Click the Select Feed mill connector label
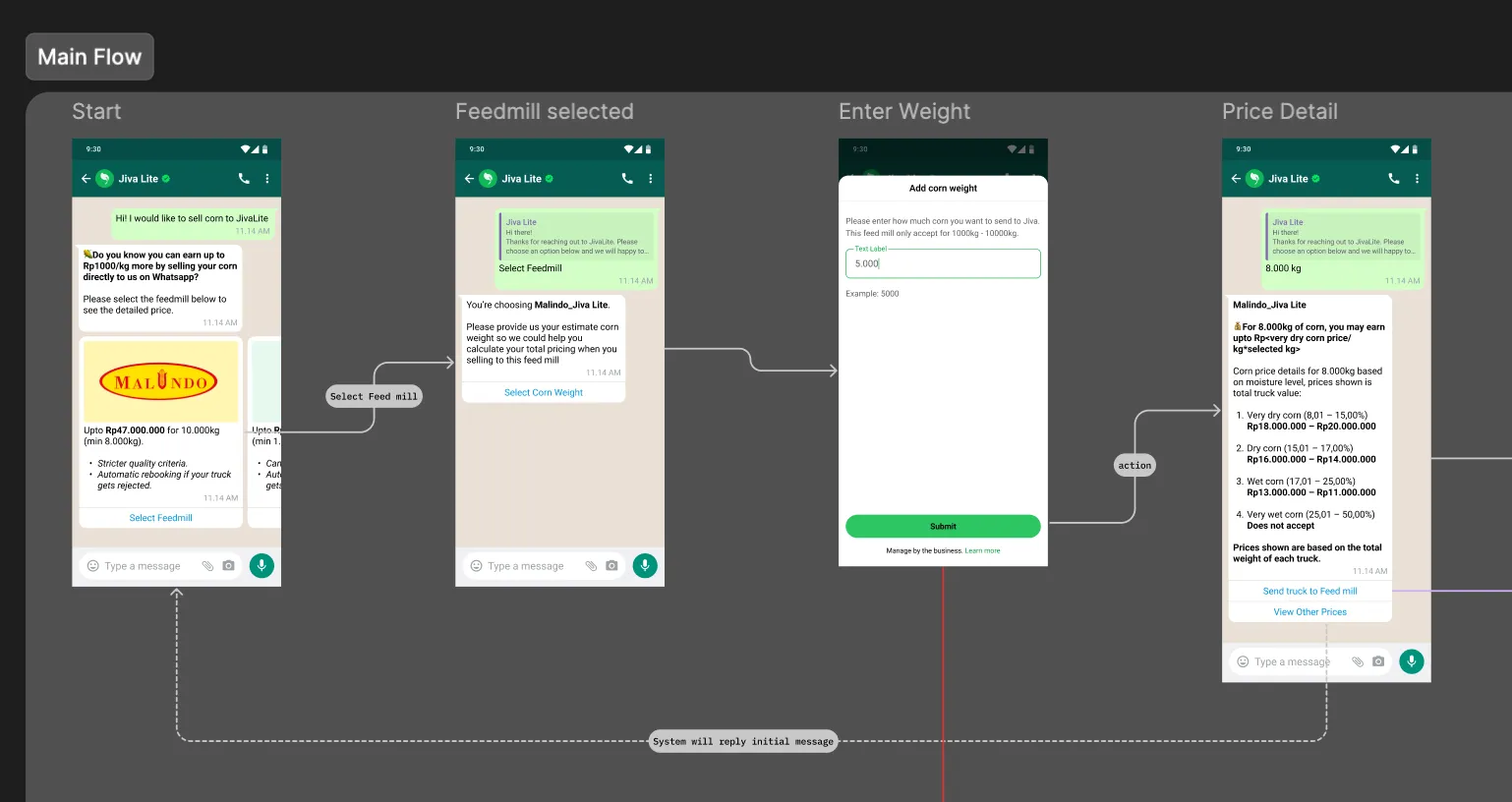 coord(374,396)
